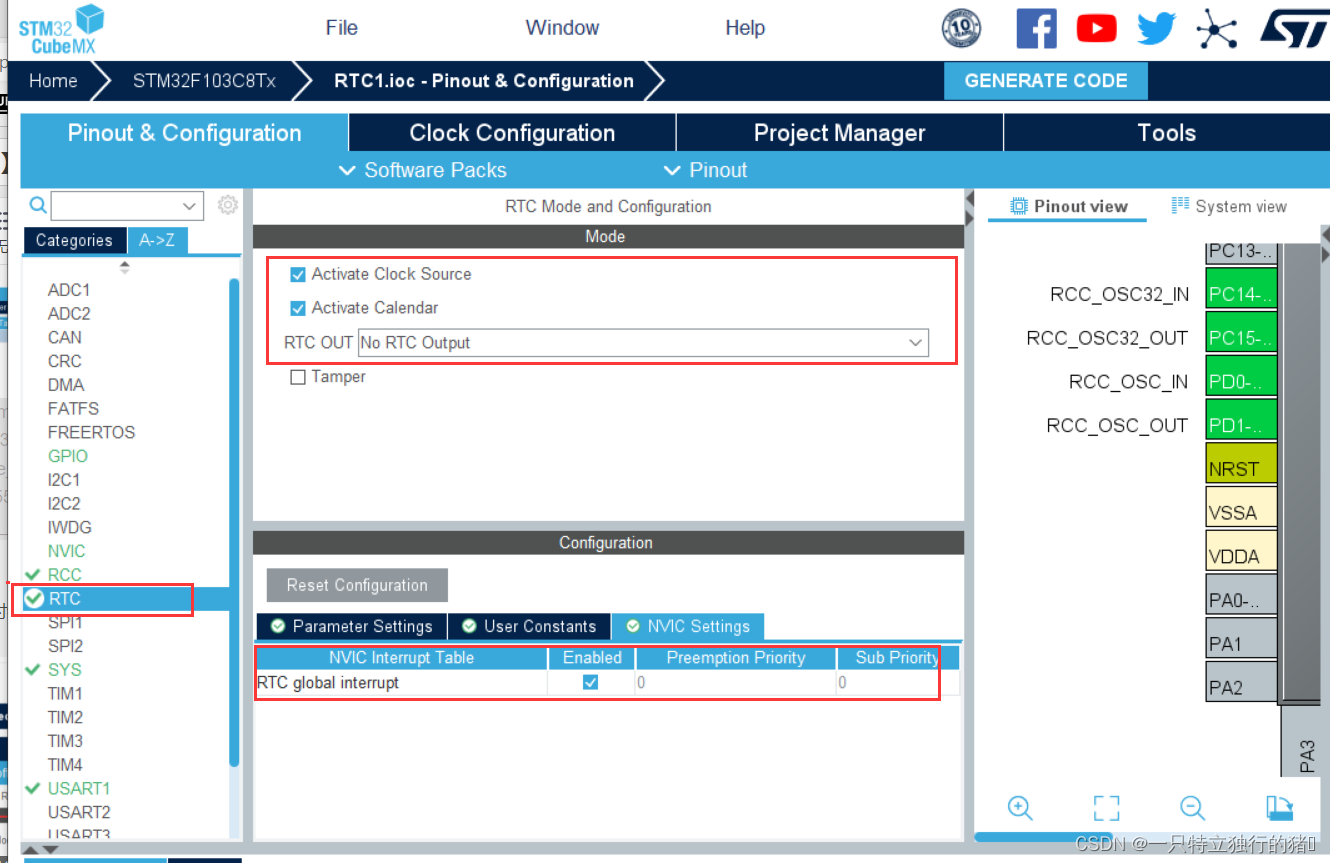
Task: Select SYS in the peripheral list
Action: click(x=65, y=670)
